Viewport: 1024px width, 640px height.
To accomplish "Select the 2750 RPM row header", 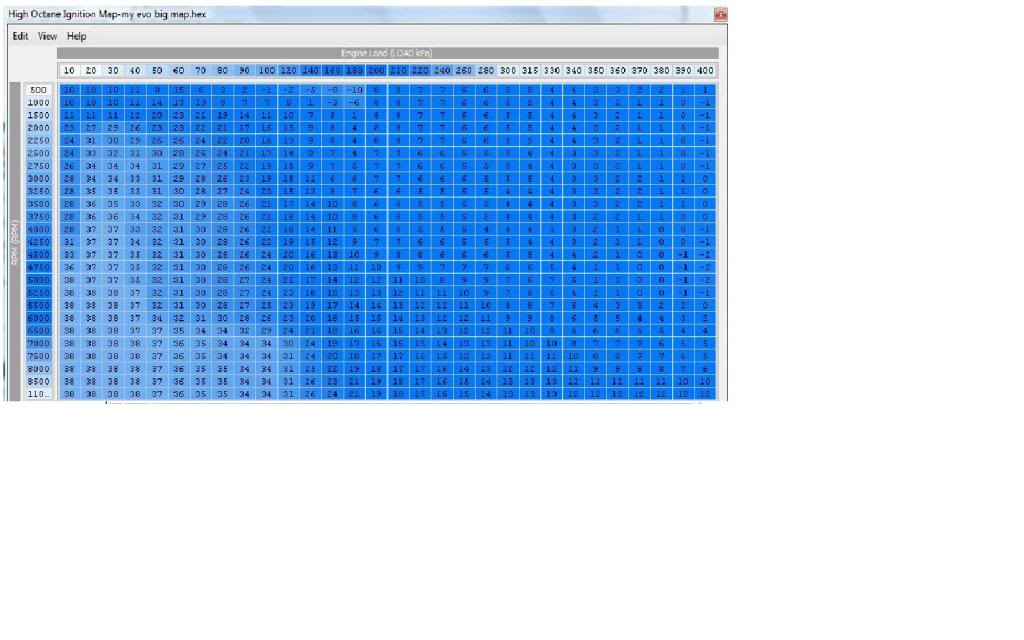I will pos(39,166).
